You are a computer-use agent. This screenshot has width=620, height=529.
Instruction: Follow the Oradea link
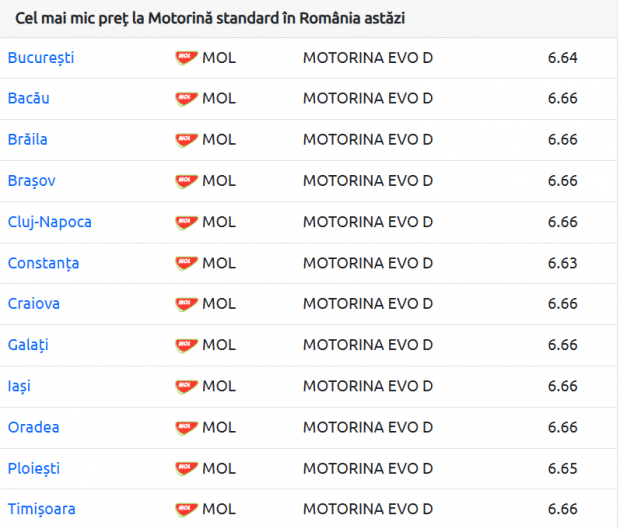[34, 427]
